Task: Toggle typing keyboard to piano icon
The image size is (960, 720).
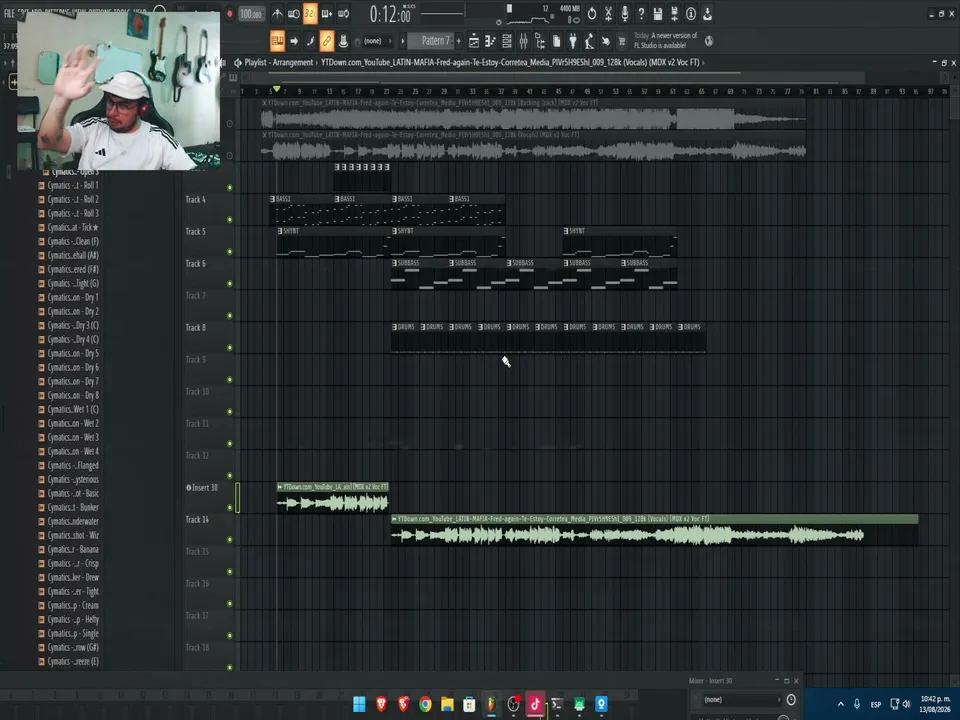Action: point(277,41)
